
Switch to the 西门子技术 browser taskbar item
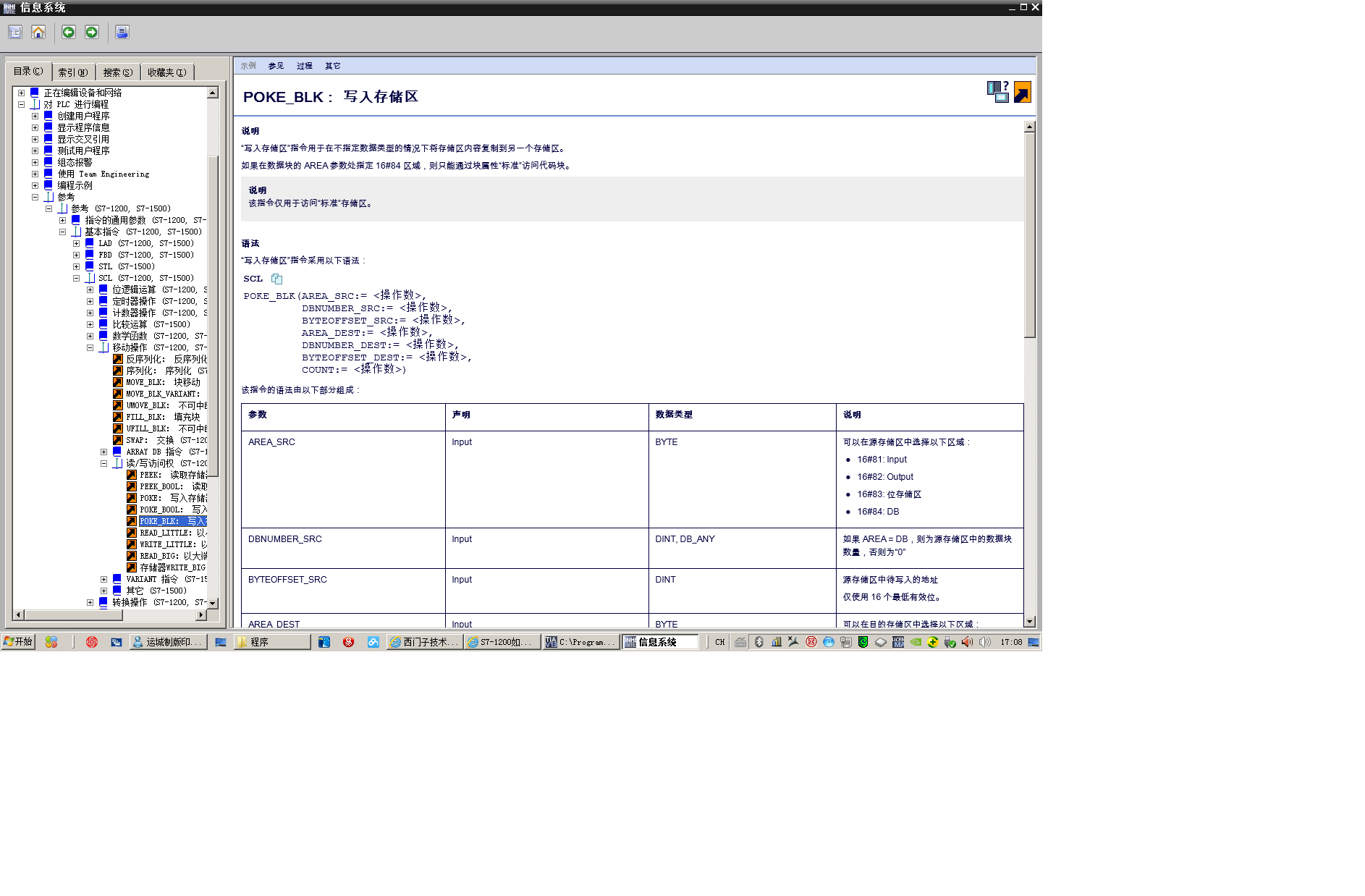[425, 642]
